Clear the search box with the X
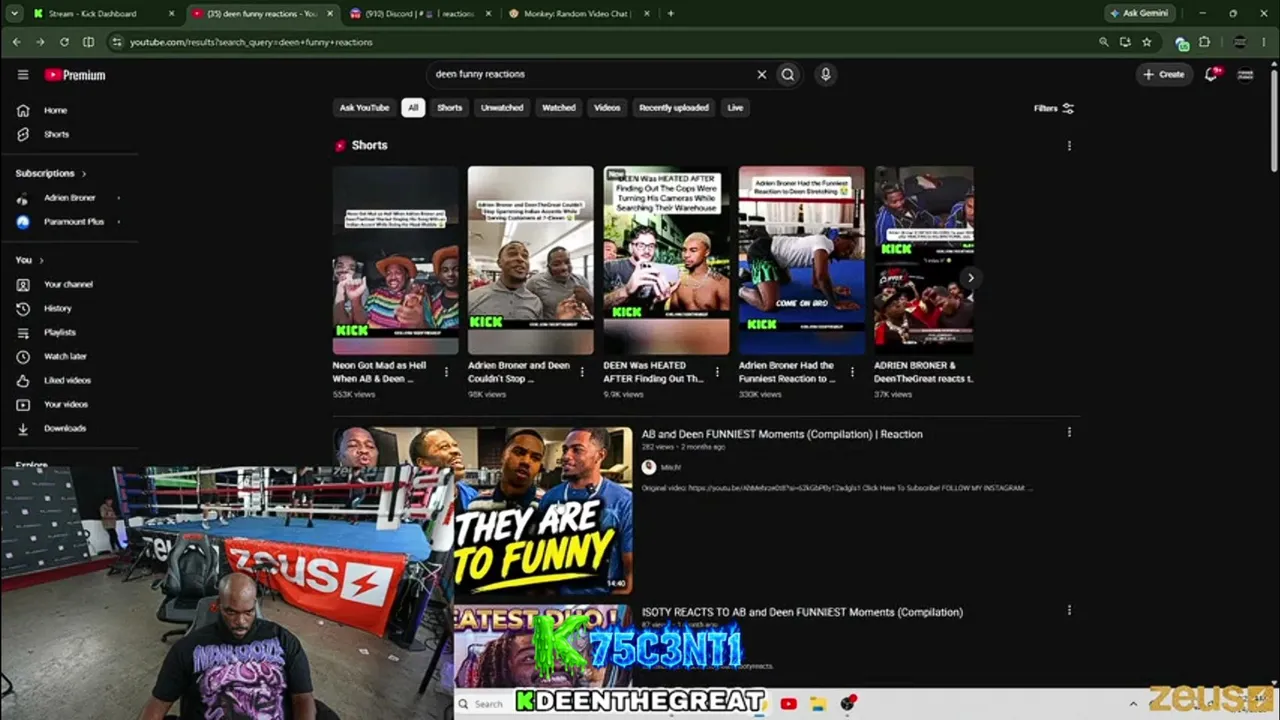Viewport: 1280px width, 720px height. tap(761, 74)
